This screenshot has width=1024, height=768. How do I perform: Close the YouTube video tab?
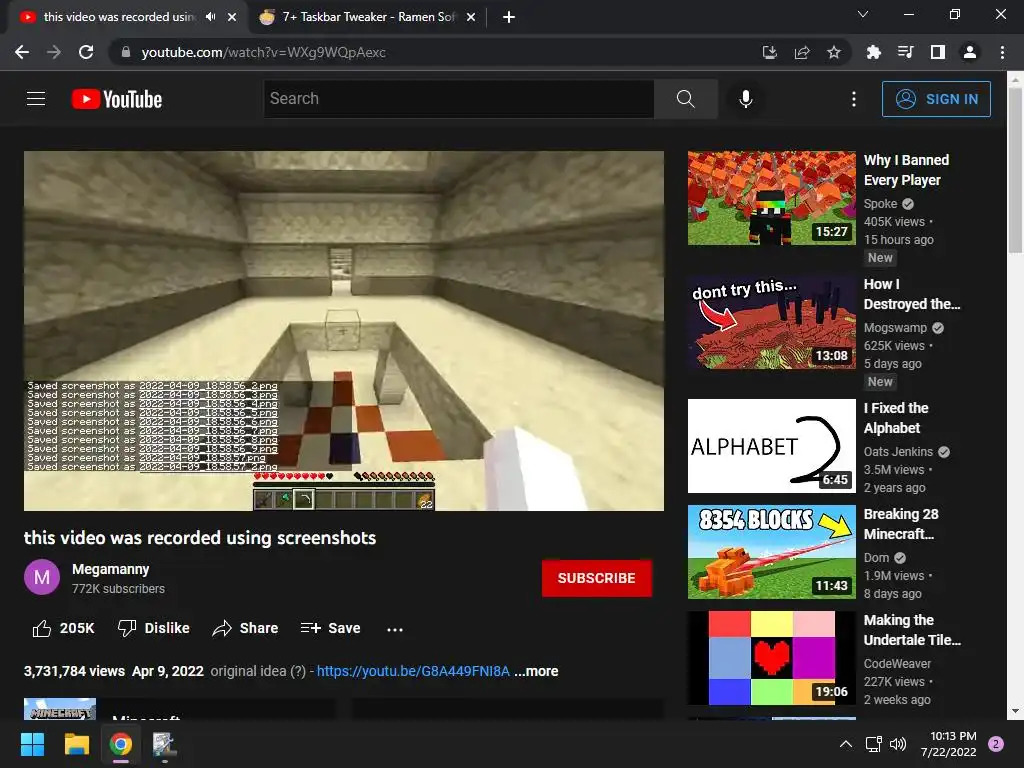tap(232, 17)
